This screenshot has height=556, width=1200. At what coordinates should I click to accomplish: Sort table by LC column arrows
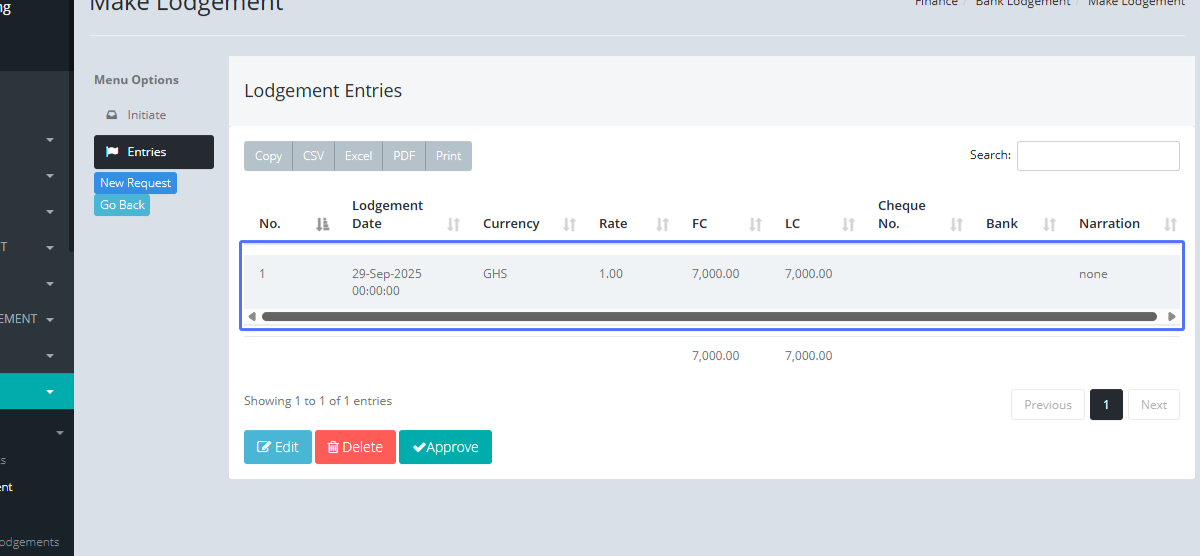click(849, 224)
